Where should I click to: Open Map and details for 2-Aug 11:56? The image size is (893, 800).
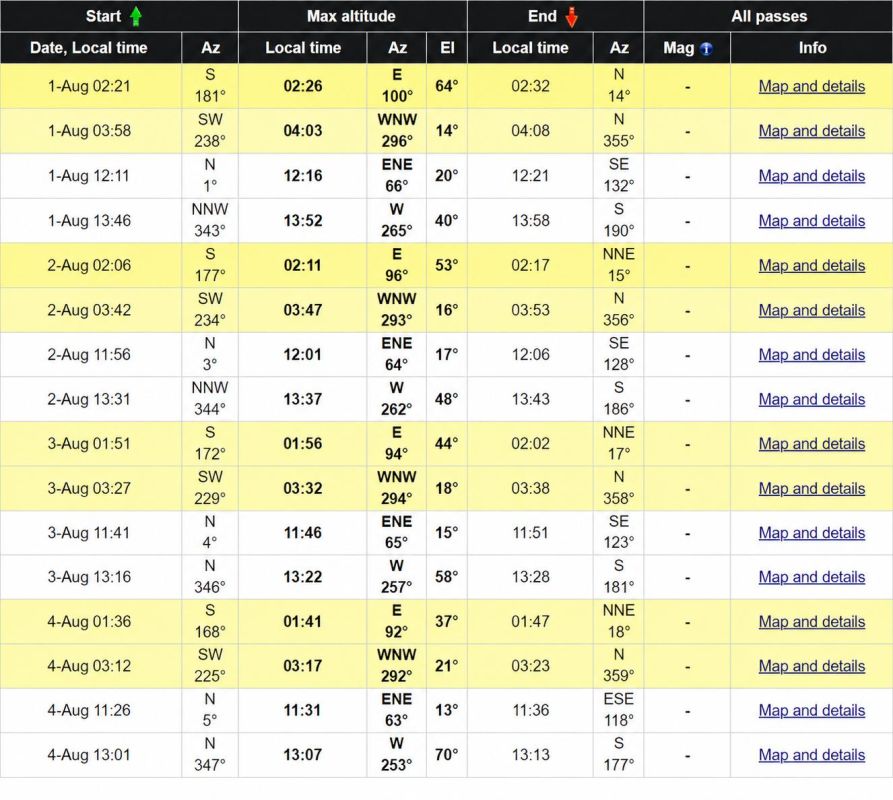[x=812, y=354]
